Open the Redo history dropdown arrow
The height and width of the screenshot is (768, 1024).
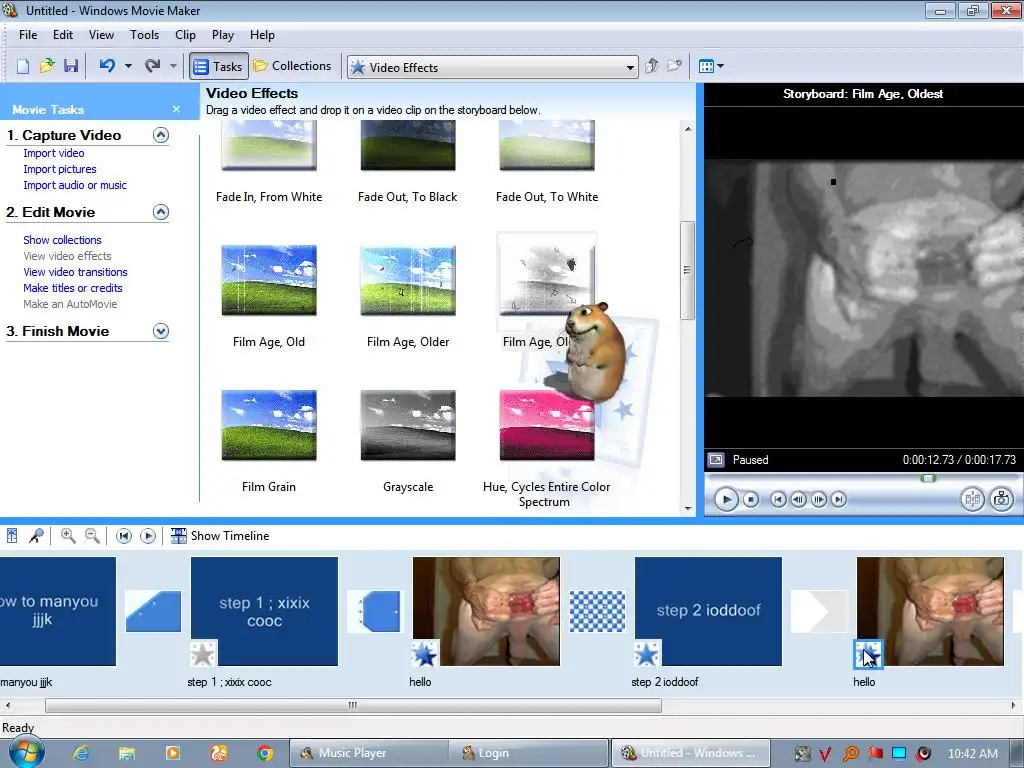(173, 66)
